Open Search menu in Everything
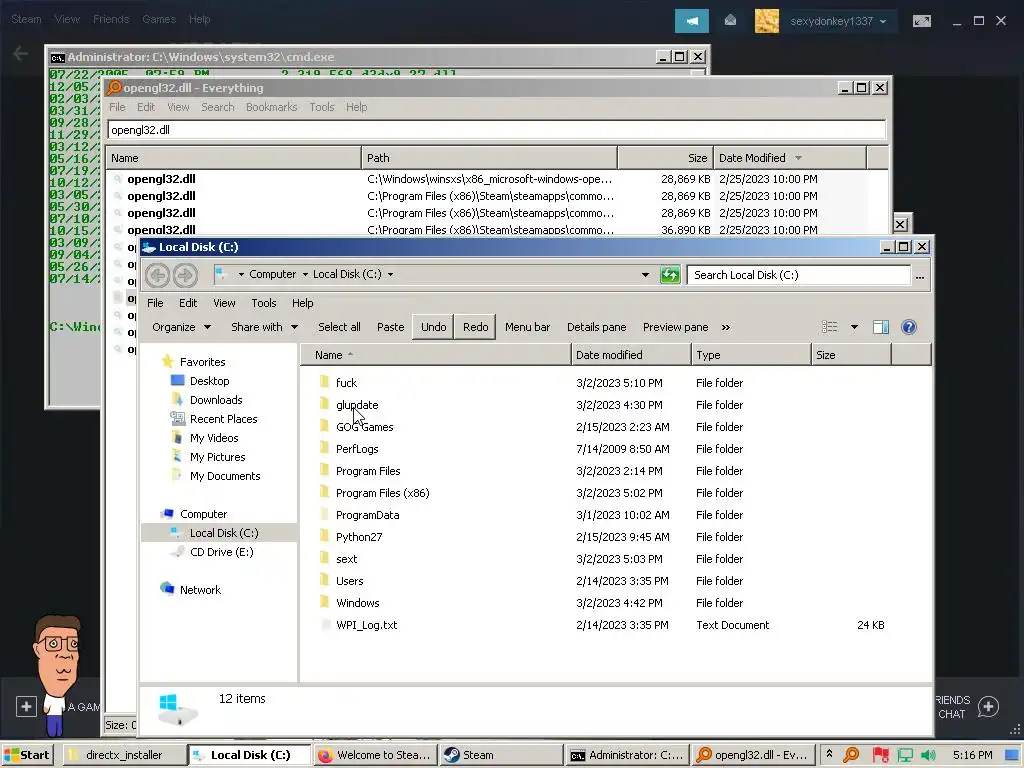1024x768 pixels. tap(217, 107)
